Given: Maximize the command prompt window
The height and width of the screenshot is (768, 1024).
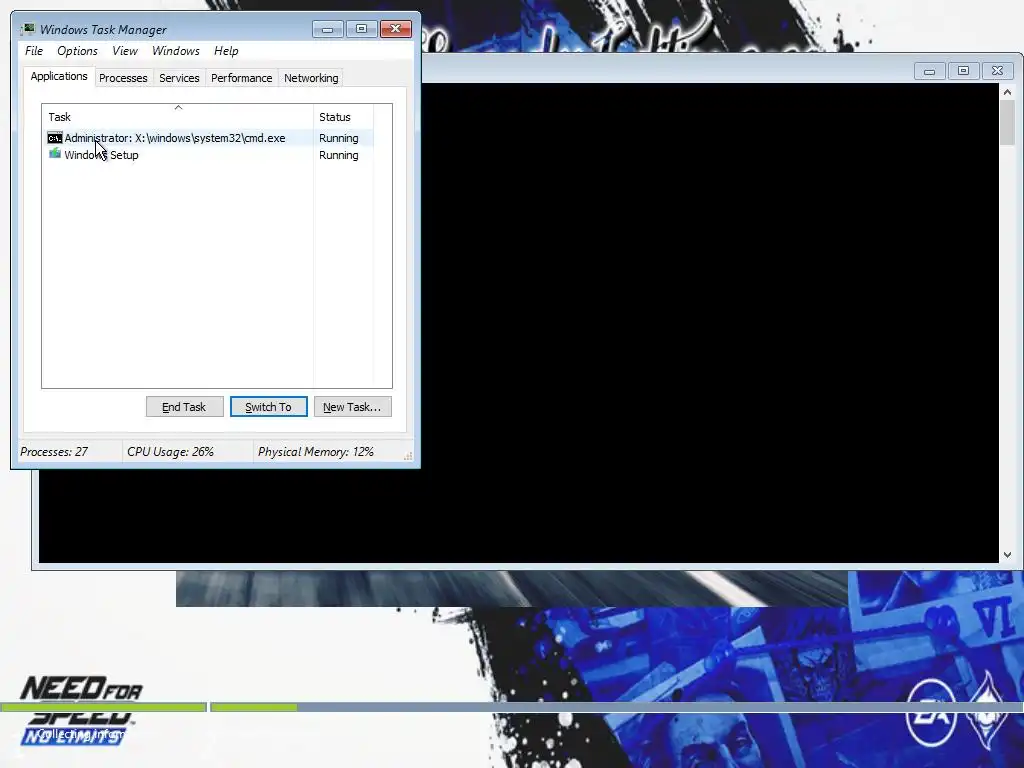Looking at the screenshot, I should click(x=963, y=71).
